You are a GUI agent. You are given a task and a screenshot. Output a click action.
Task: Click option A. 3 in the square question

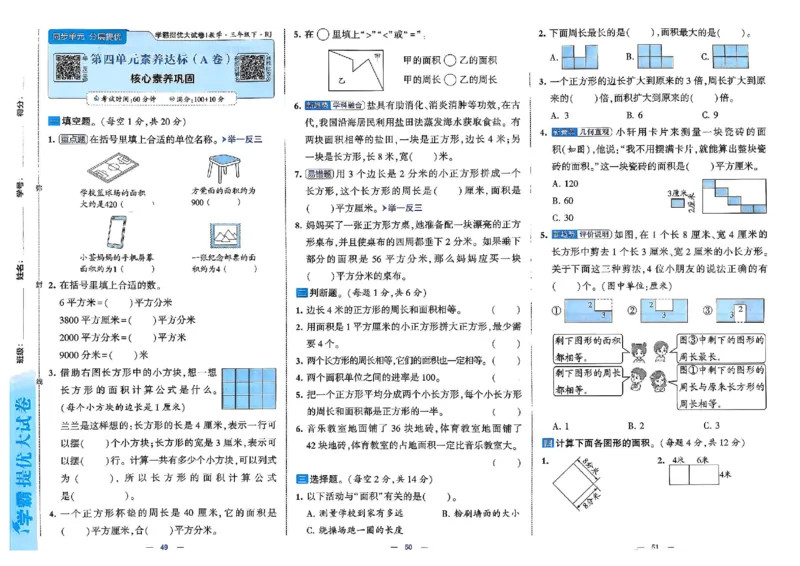560,115
